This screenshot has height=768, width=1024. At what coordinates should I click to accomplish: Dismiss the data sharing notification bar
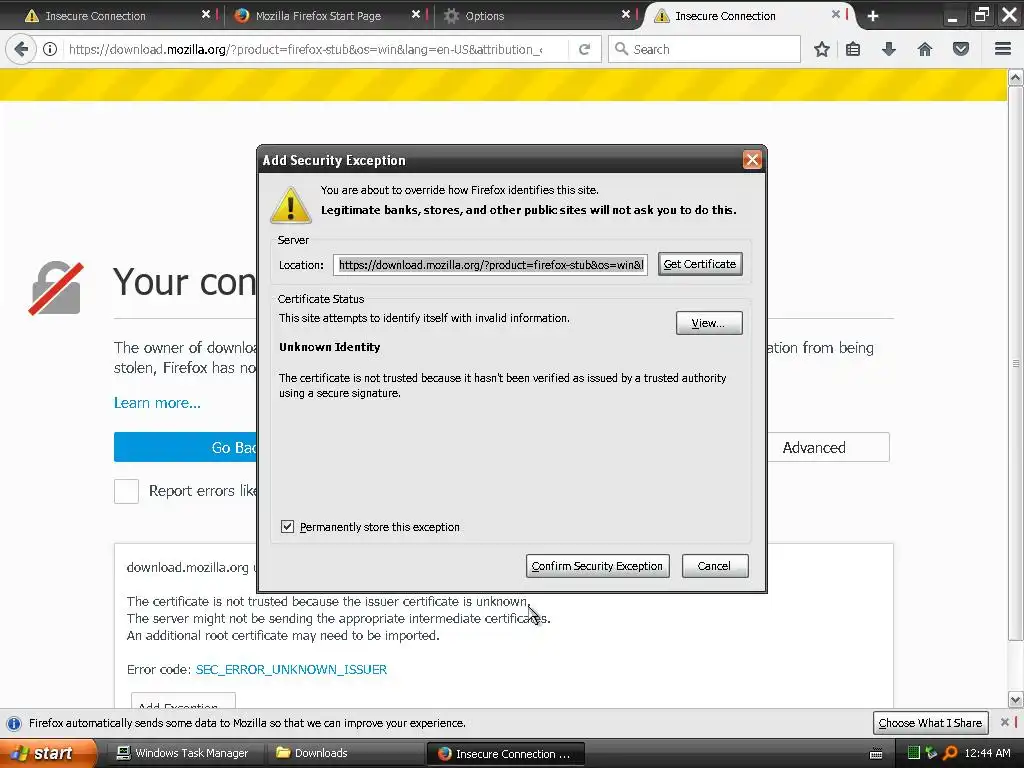coord(1005,722)
